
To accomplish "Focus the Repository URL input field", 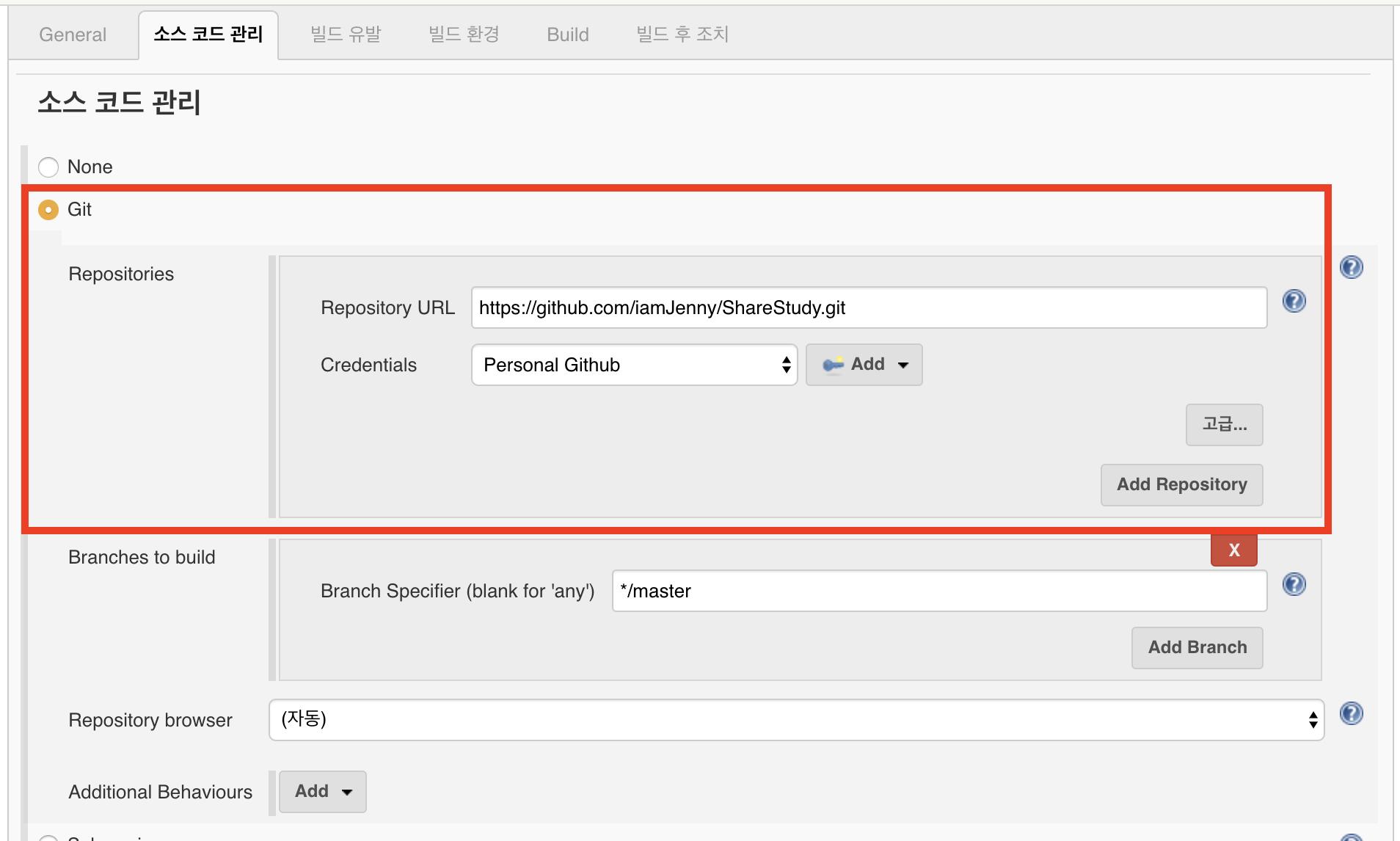I will pos(869,307).
